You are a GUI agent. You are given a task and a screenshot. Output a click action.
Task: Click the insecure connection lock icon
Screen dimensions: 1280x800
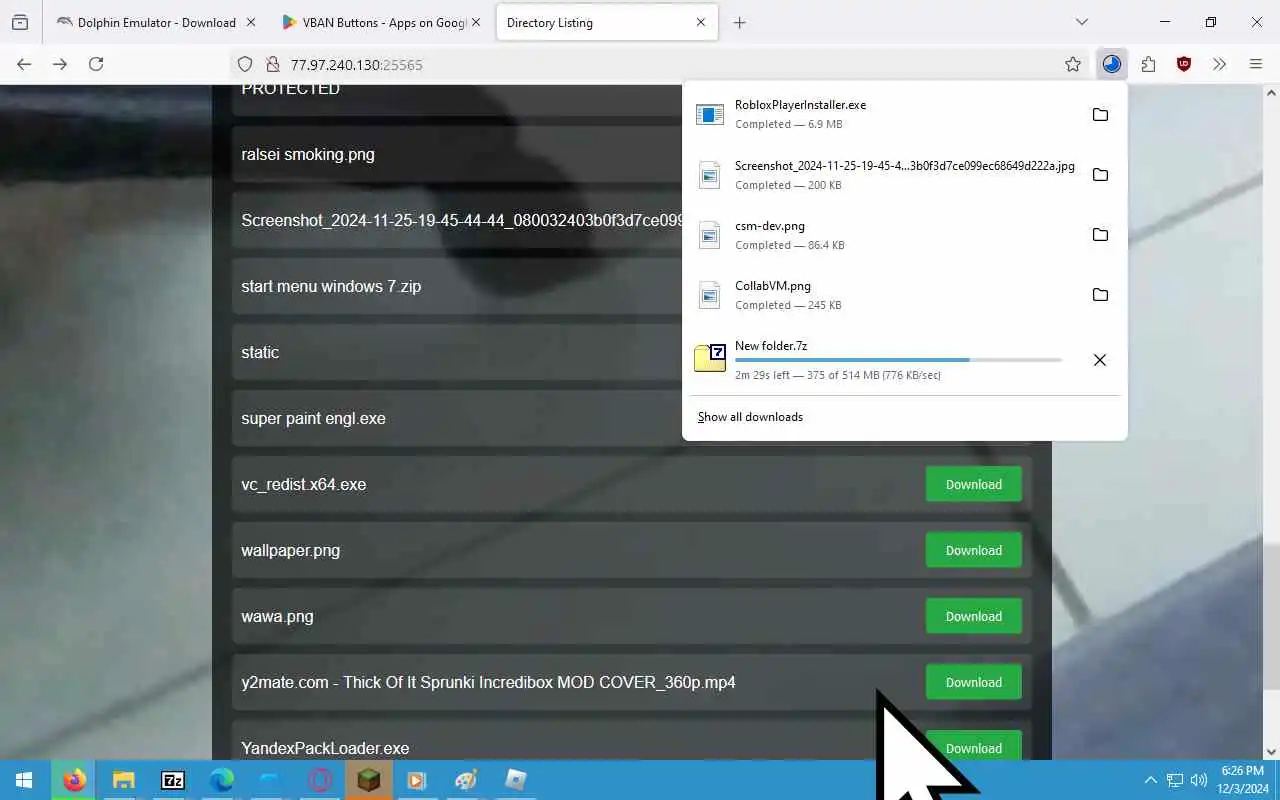(271, 64)
